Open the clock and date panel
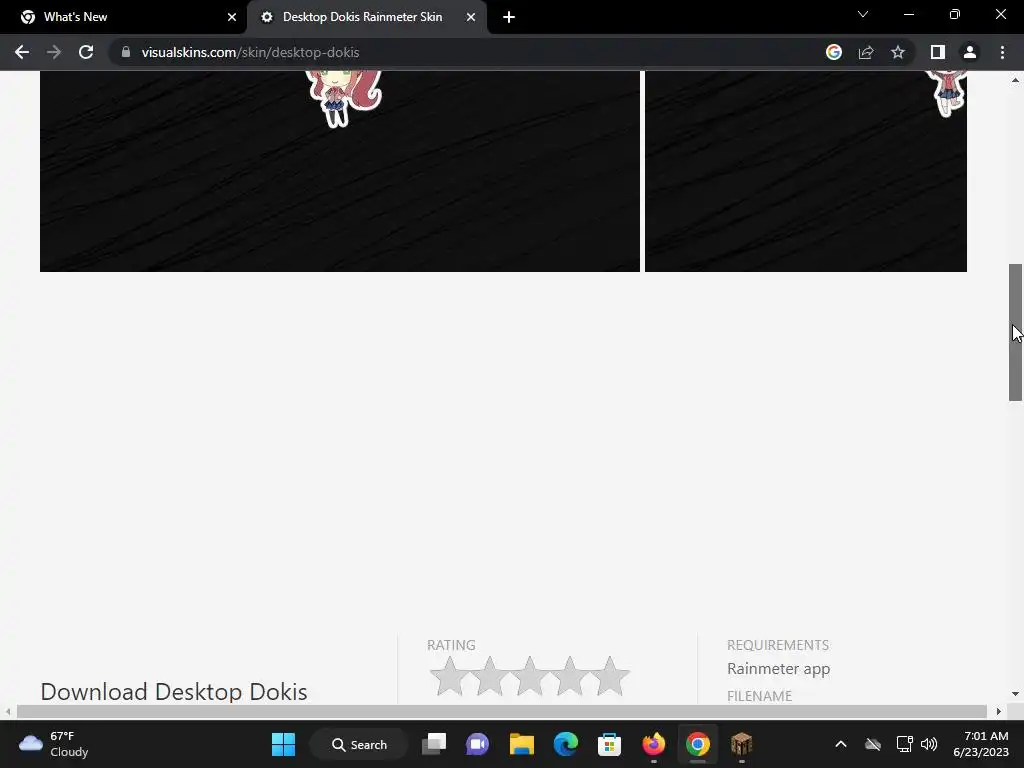 point(981,744)
